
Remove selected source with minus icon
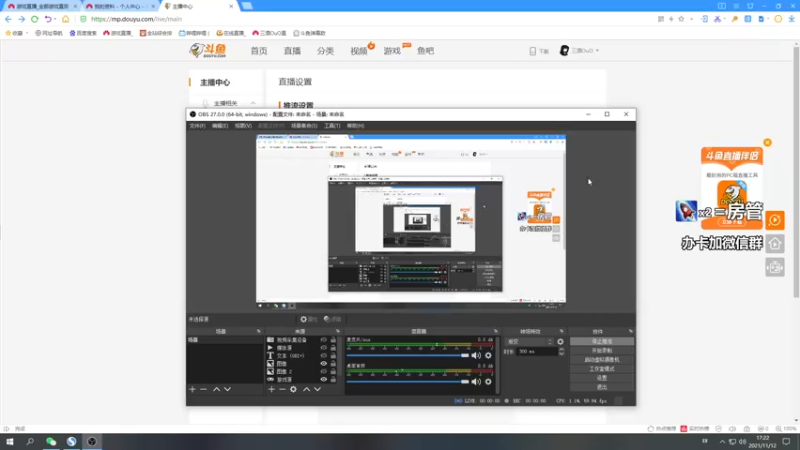282,389
